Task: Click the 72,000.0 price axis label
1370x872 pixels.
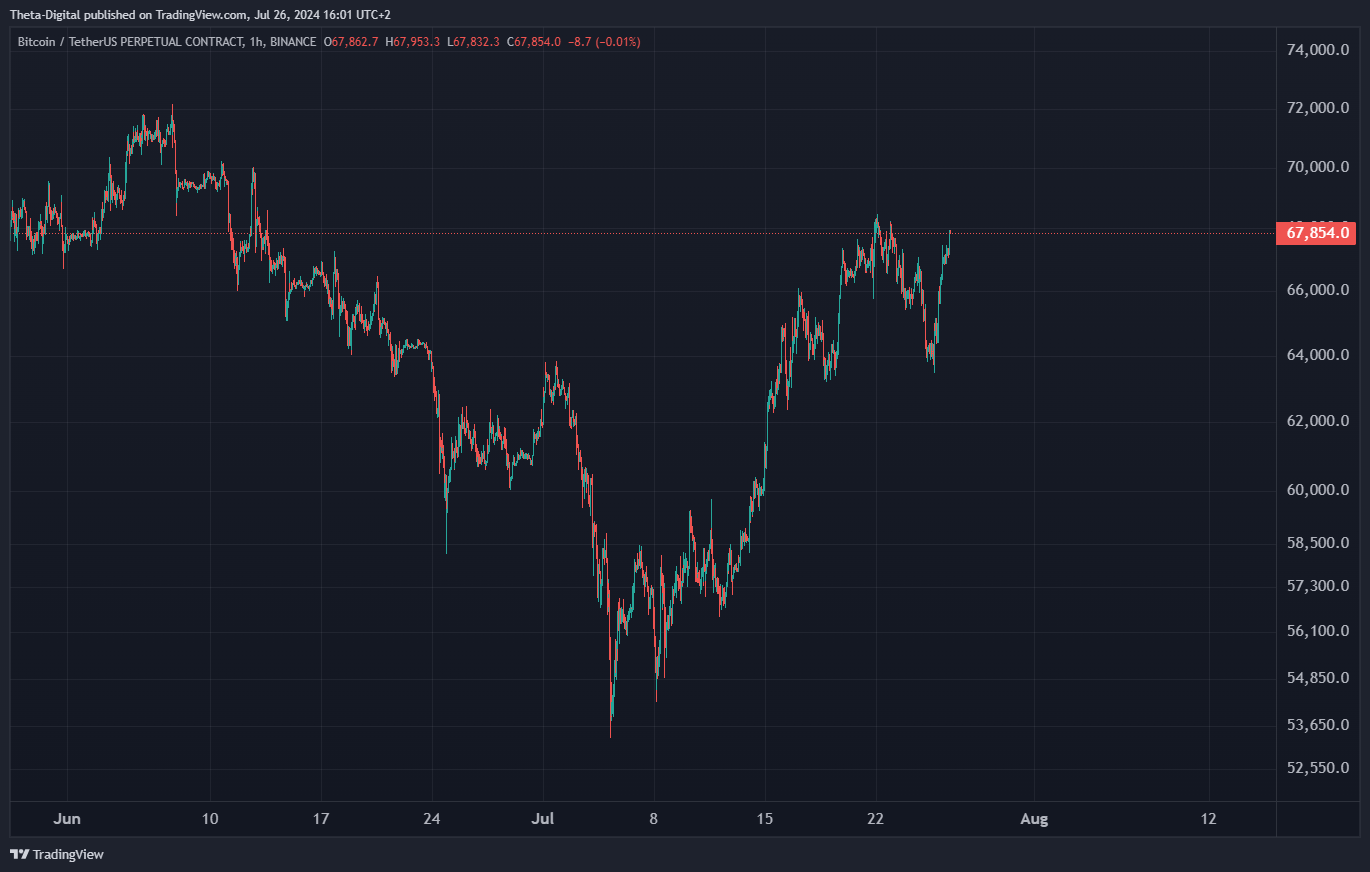Action: click(1317, 107)
